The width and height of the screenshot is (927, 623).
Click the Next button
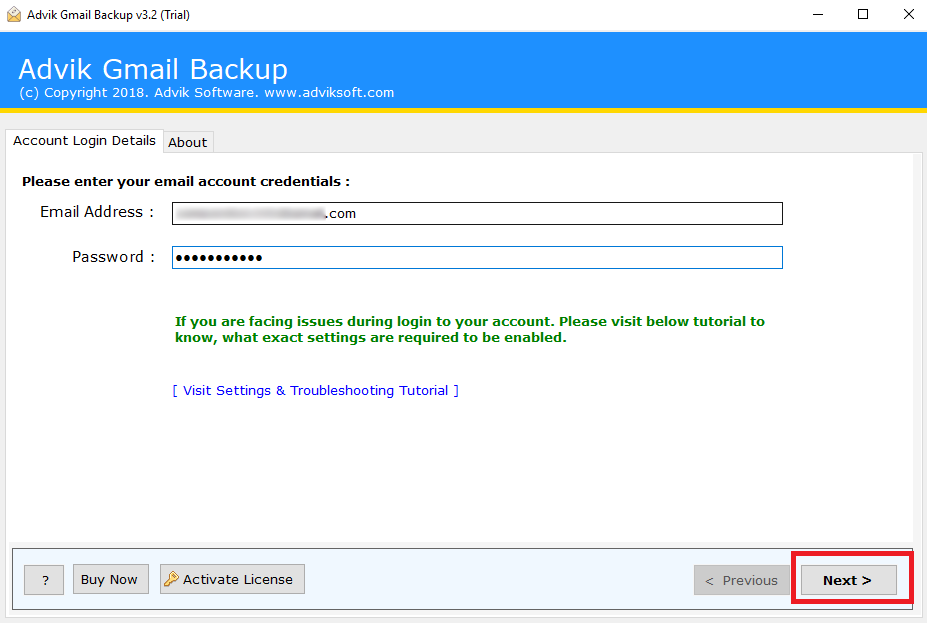pyautogui.click(x=848, y=580)
